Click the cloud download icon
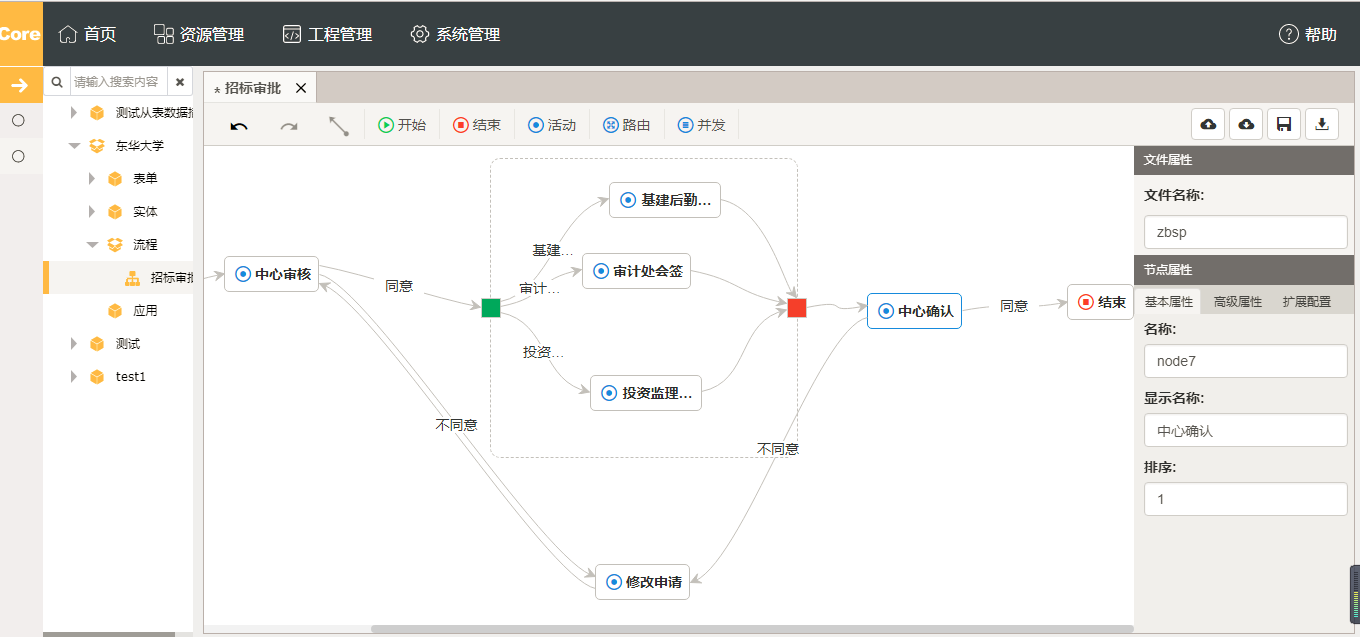This screenshot has width=1360, height=637. click(x=1246, y=124)
